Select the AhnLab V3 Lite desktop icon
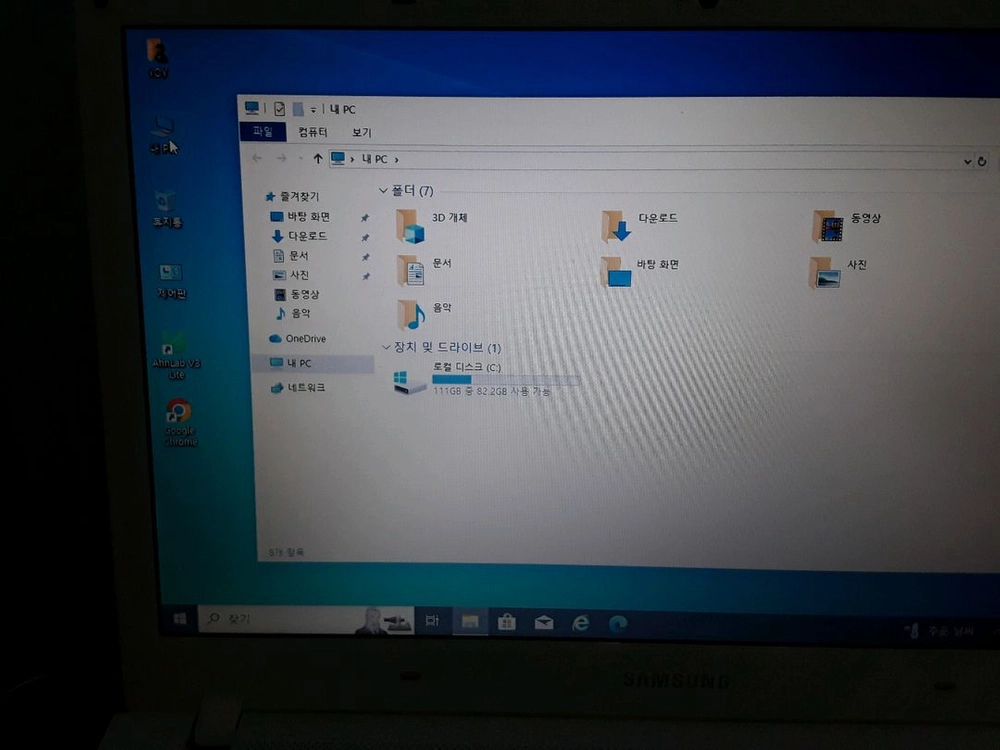 tap(176, 357)
